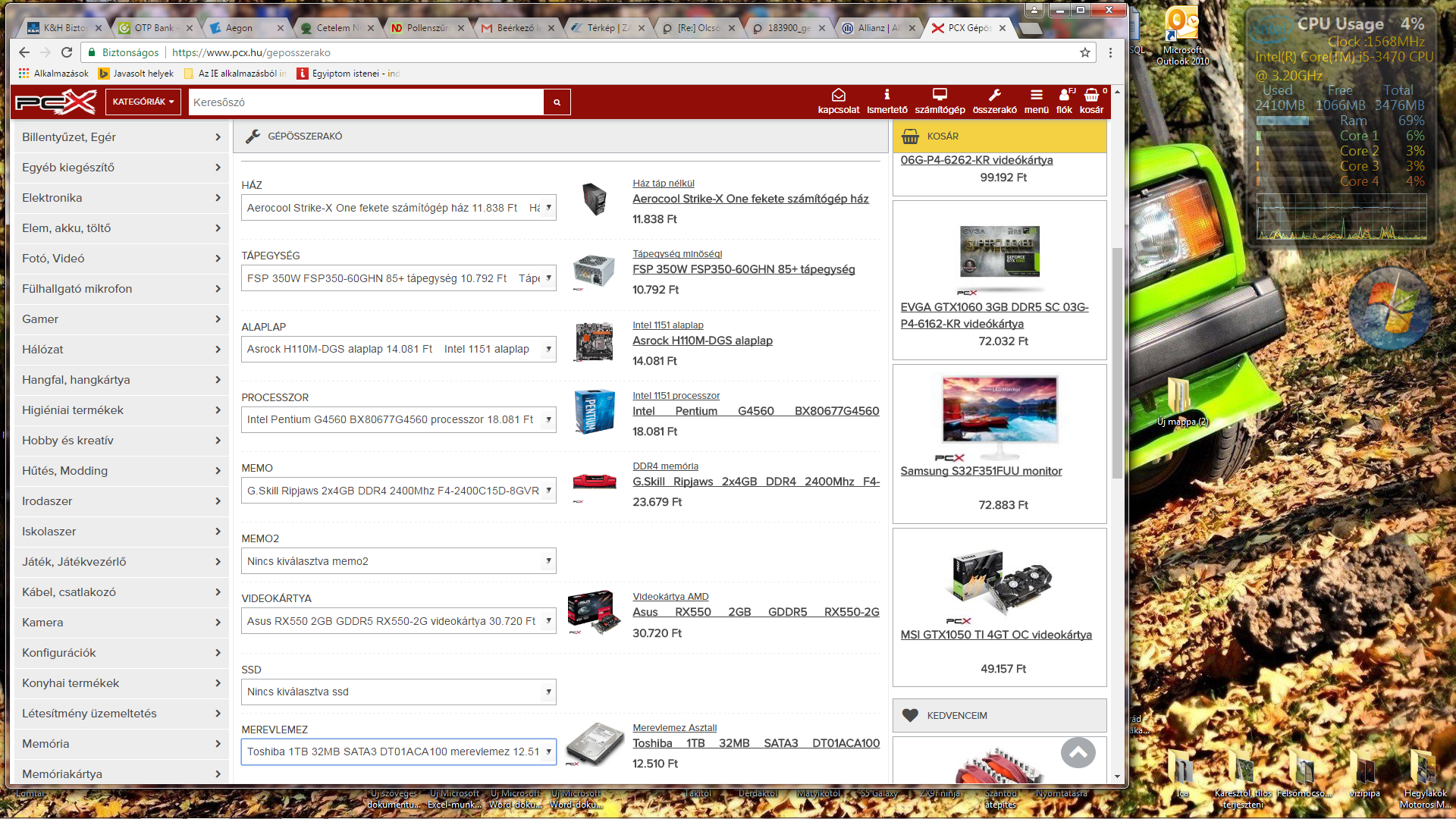The width and height of the screenshot is (1456, 819).
Task: Open EVGA GTX1060 3GB videókártya link
Action: (x=994, y=315)
